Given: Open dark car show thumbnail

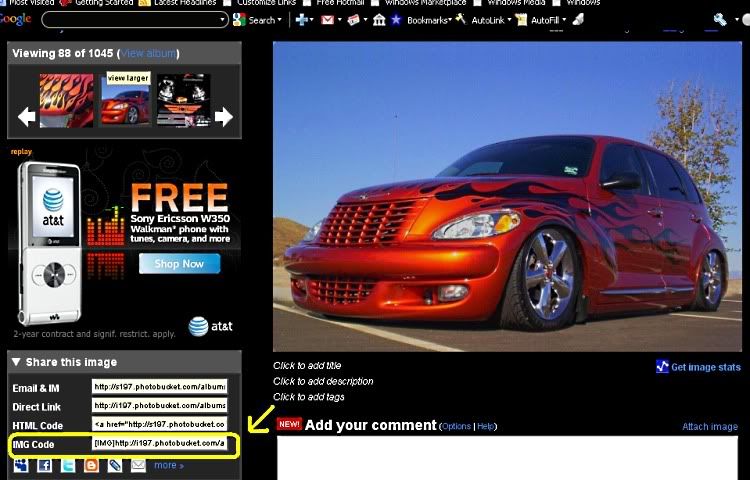Looking at the screenshot, I should tap(184, 100).
